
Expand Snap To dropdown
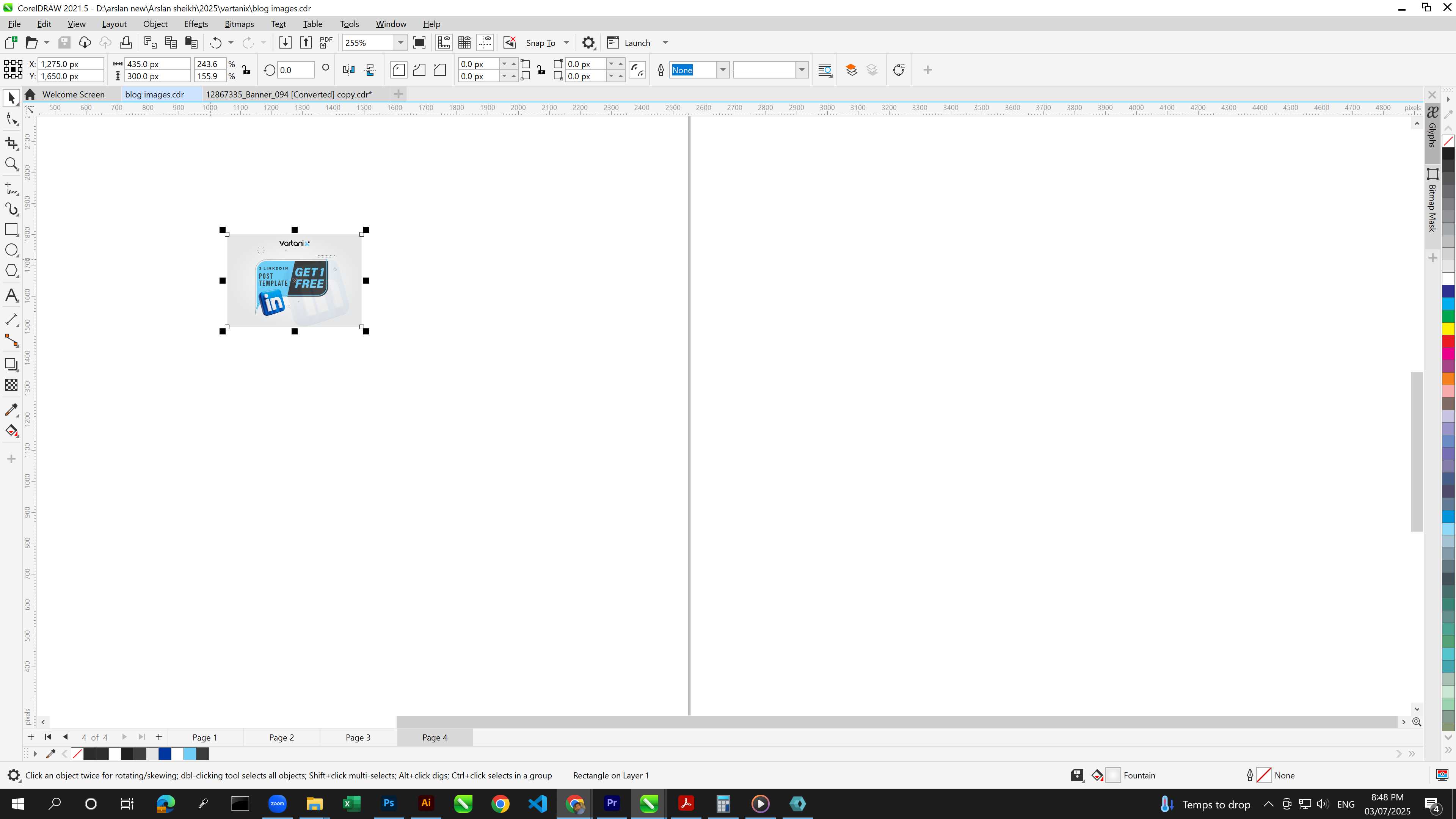pos(566,43)
